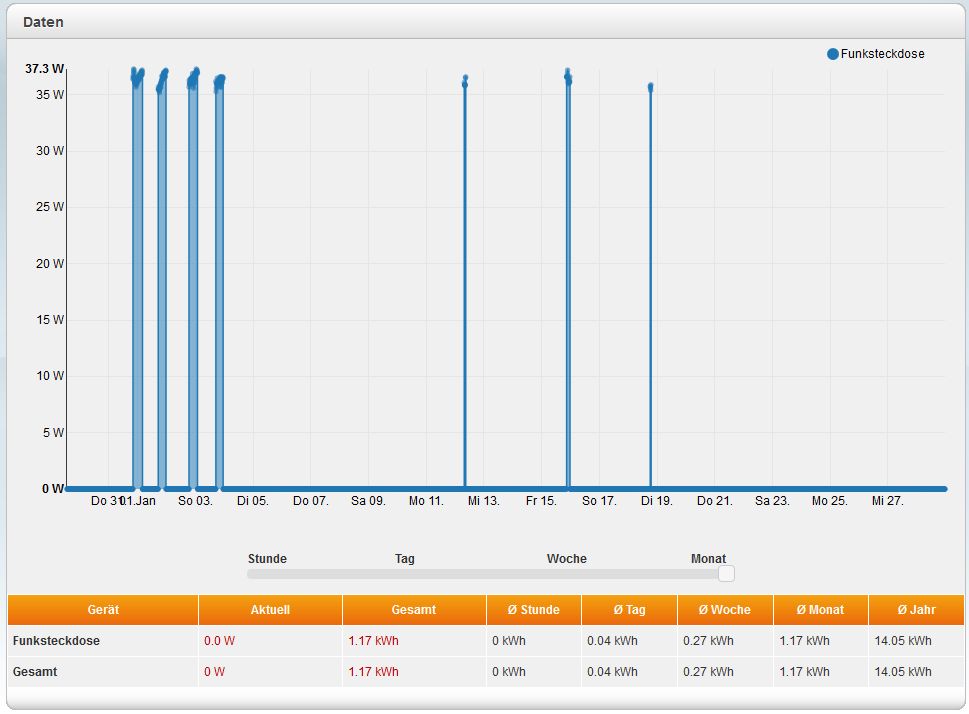The width and height of the screenshot is (969, 714).
Task: Sort by the Aktuell column header
Action: (x=270, y=610)
